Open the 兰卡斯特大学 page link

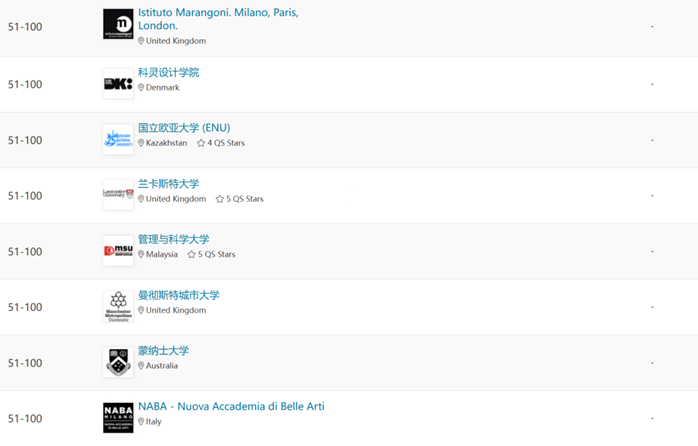[168, 184]
